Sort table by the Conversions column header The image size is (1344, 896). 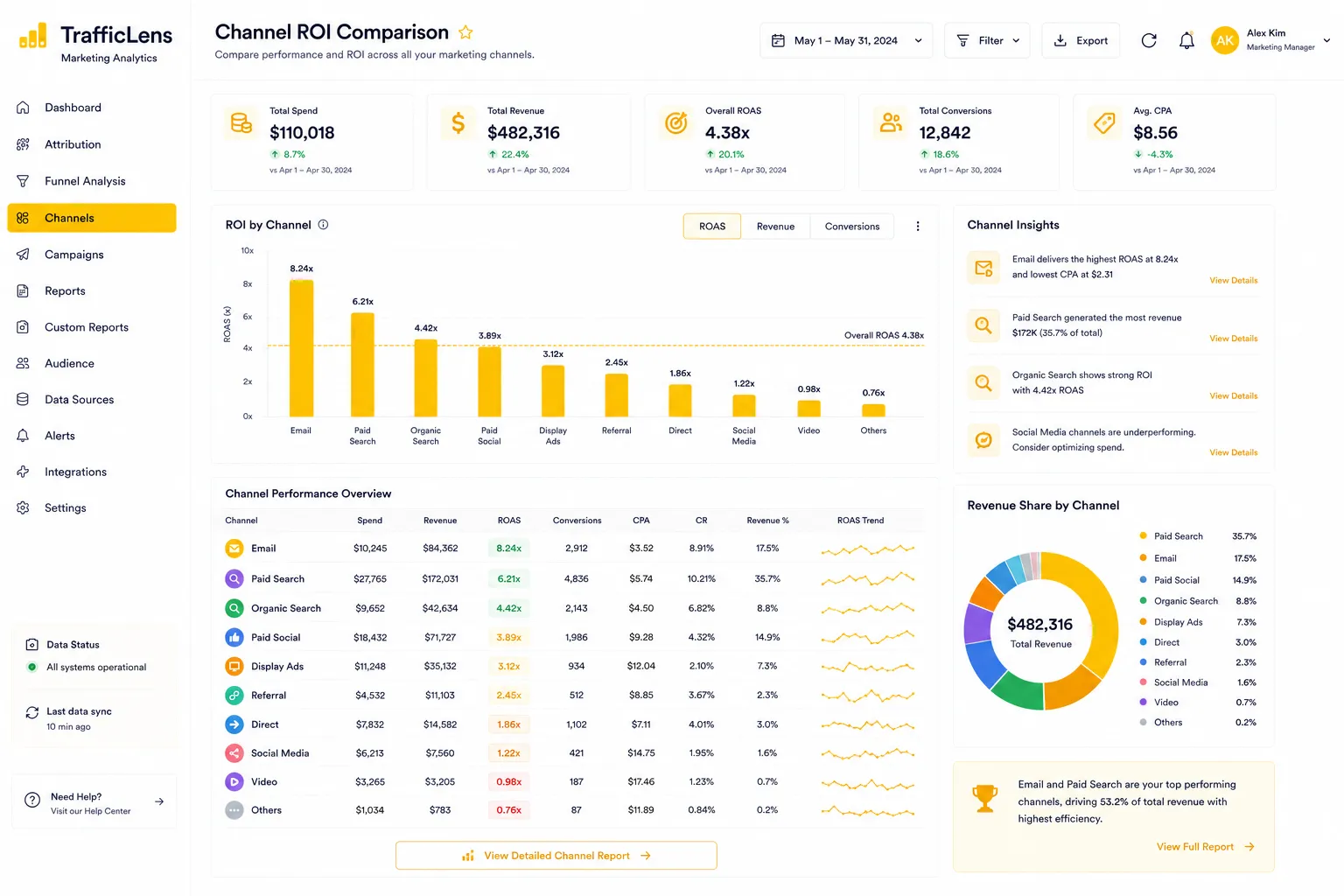pos(577,521)
